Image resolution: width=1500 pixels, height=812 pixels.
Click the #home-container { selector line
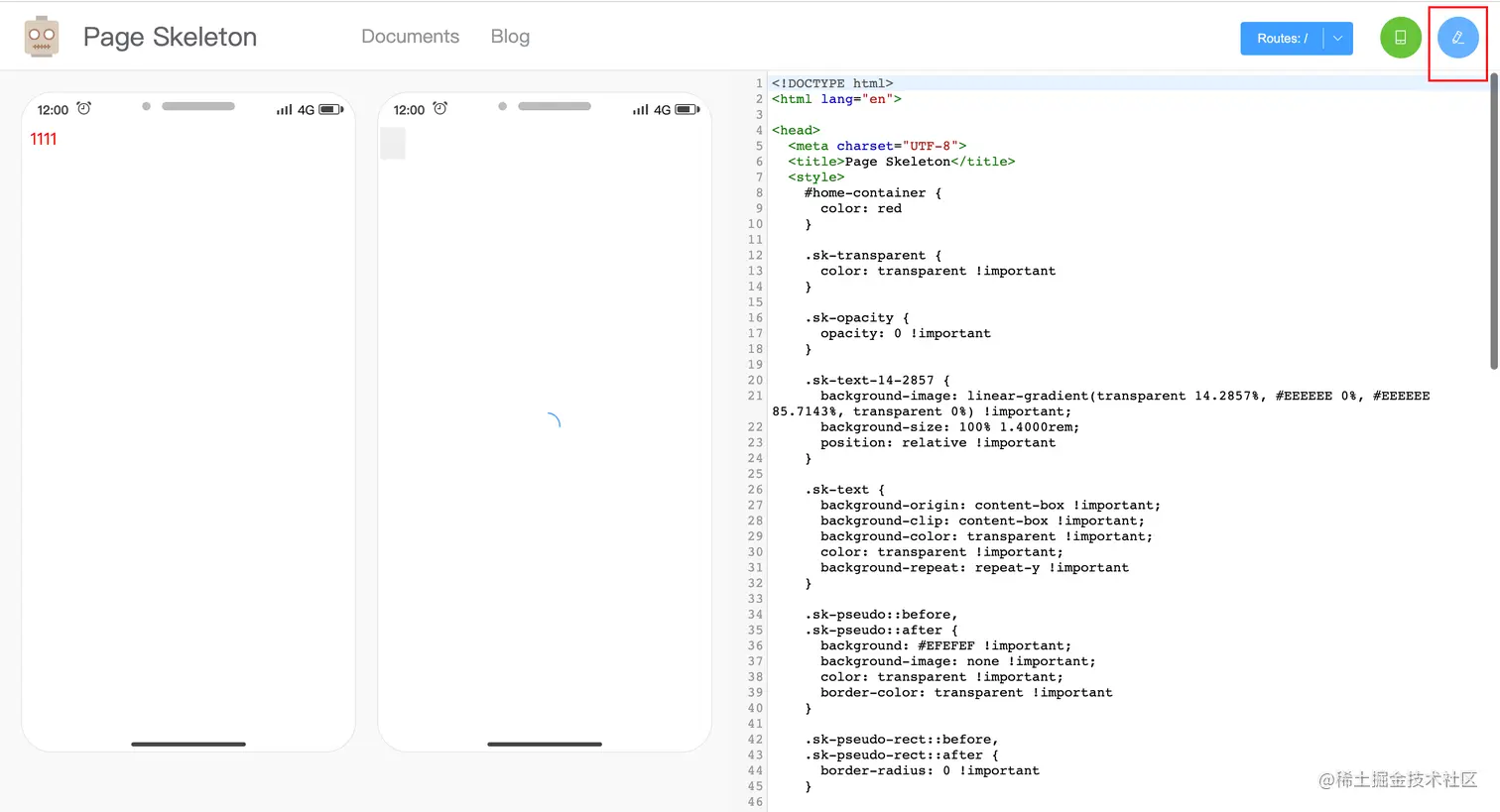point(873,192)
